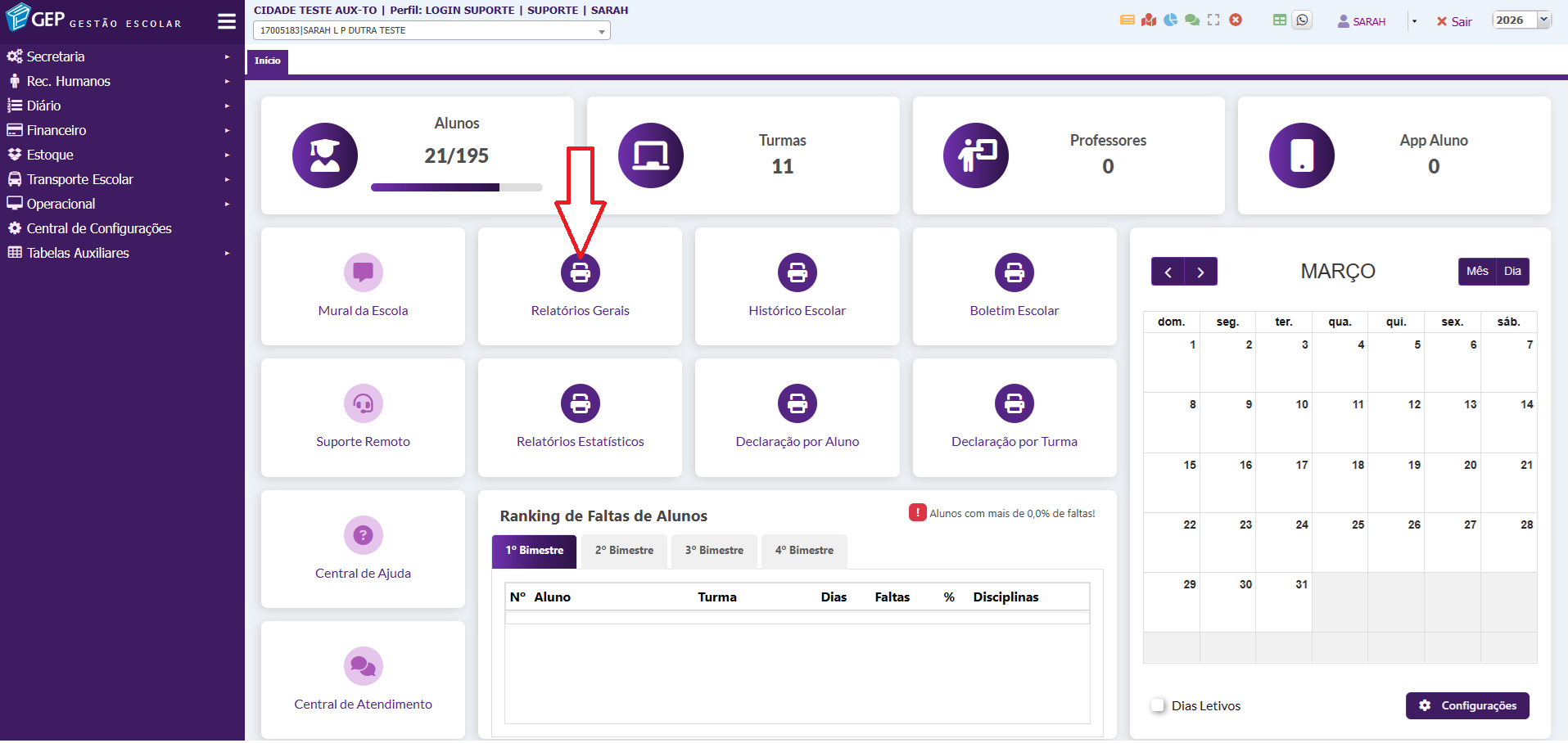
Task: Open Relatórios Gerais printer icon
Action: point(580,272)
